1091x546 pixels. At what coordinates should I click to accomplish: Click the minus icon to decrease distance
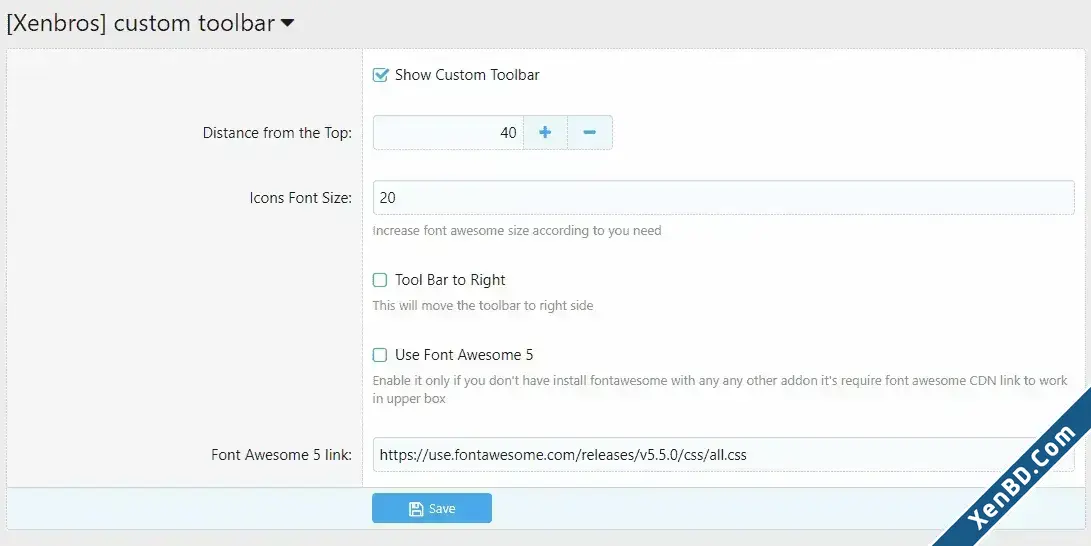[589, 132]
